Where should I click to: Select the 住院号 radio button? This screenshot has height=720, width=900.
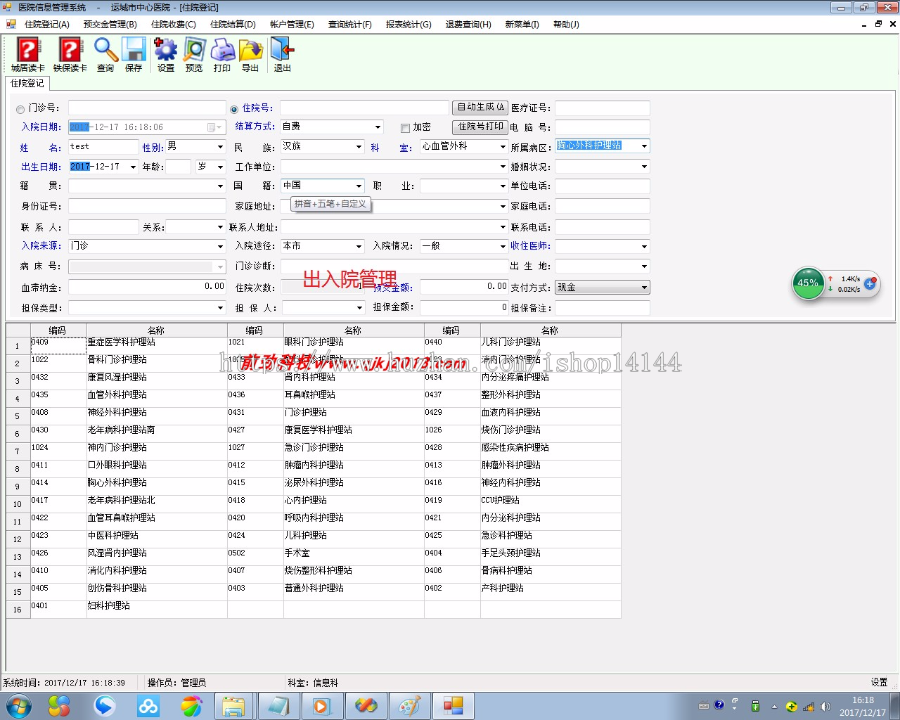(233, 107)
